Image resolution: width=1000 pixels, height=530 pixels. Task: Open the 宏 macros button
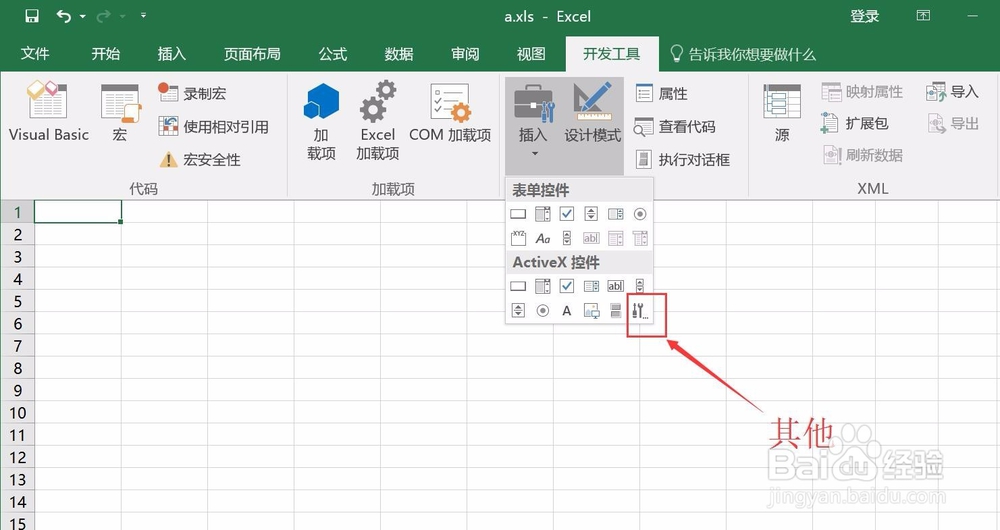click(x=120, y=112)
